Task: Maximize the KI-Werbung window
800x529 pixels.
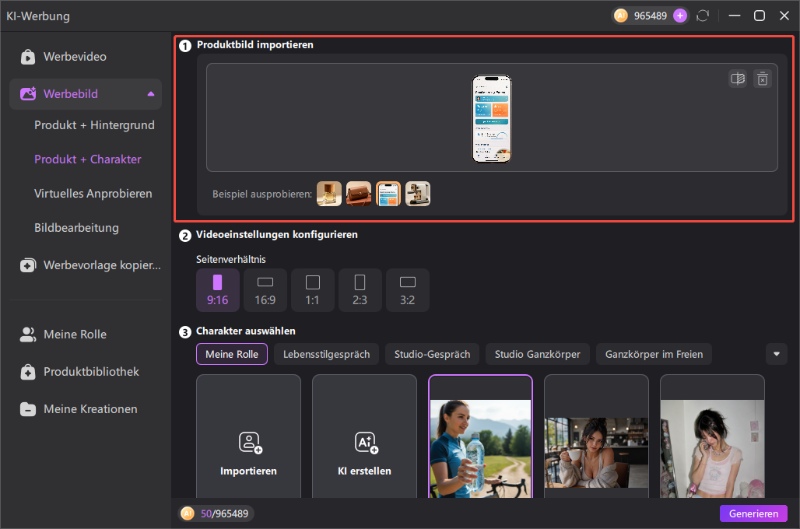Action: pos(759,16)
